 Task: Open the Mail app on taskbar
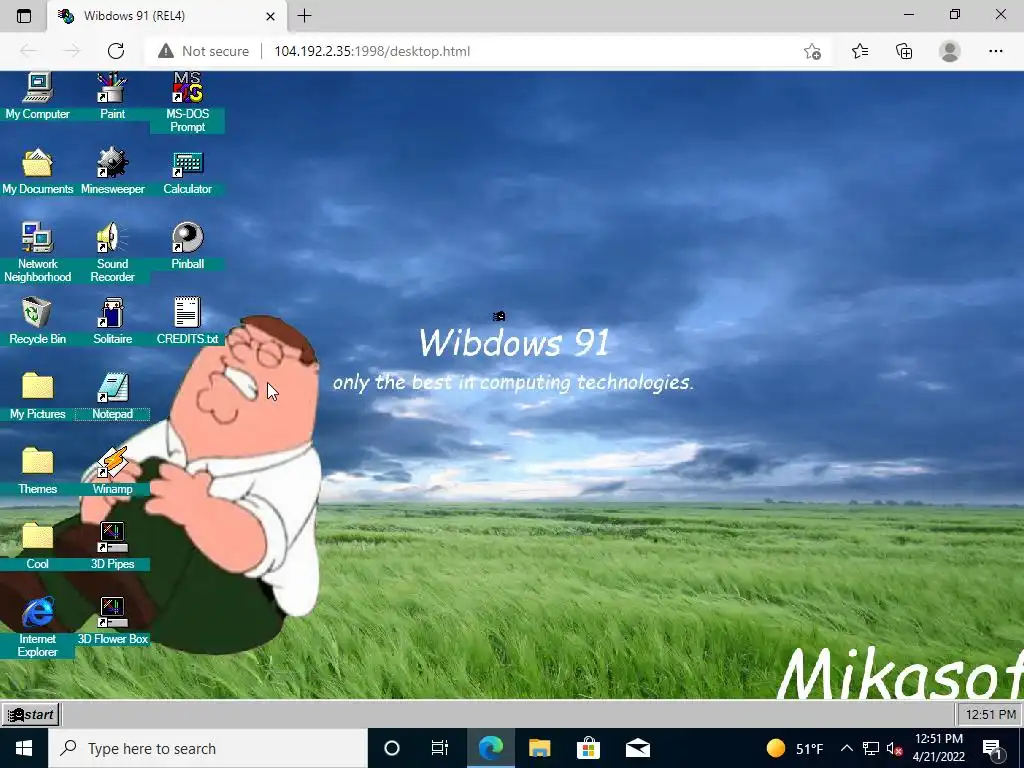(637, 748)
